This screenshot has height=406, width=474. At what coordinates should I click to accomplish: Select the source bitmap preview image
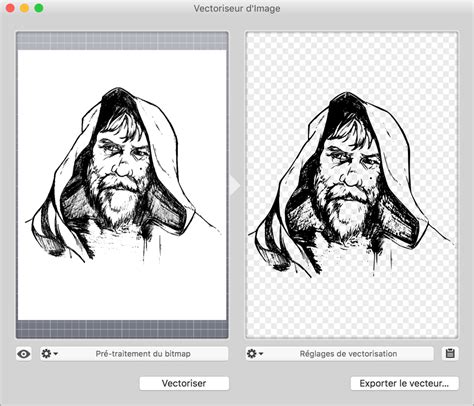122,185
